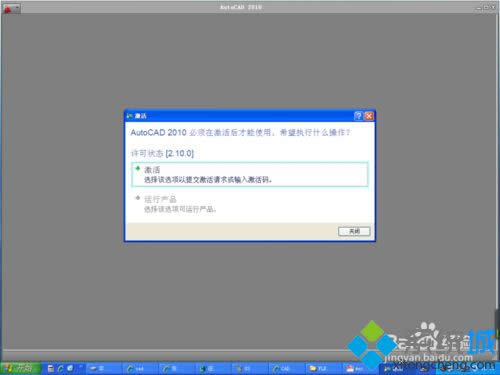Open the Windows Start button 开始
Screen dimensions: 500x375
[21, 368]
